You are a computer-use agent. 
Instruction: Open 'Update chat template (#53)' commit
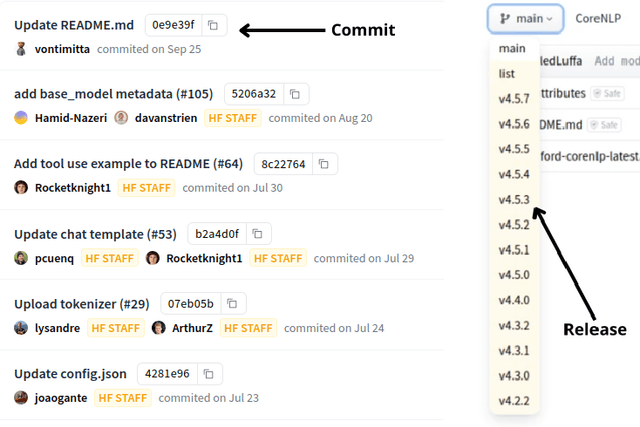pos(95,234)
